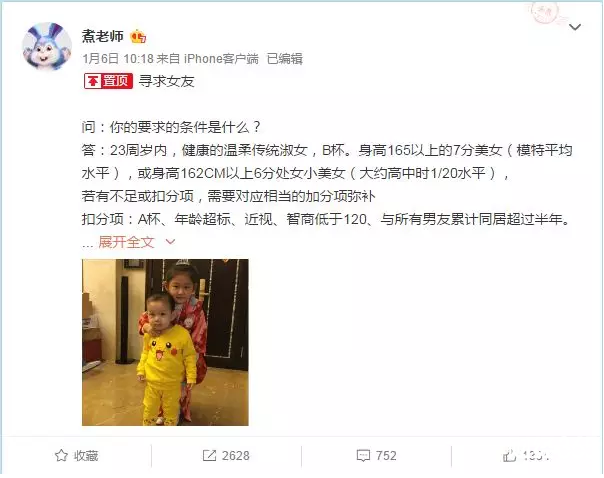
Task: Open the post options chevron menu
Action: 575,27
